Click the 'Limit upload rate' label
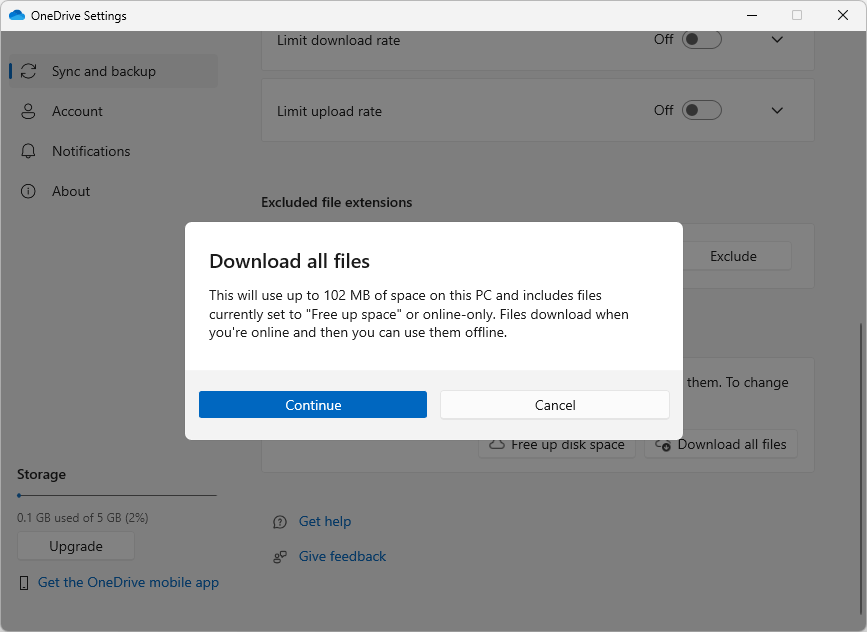Image resolution: width=867 pixels, height=632 pixels. coord(330,111)
